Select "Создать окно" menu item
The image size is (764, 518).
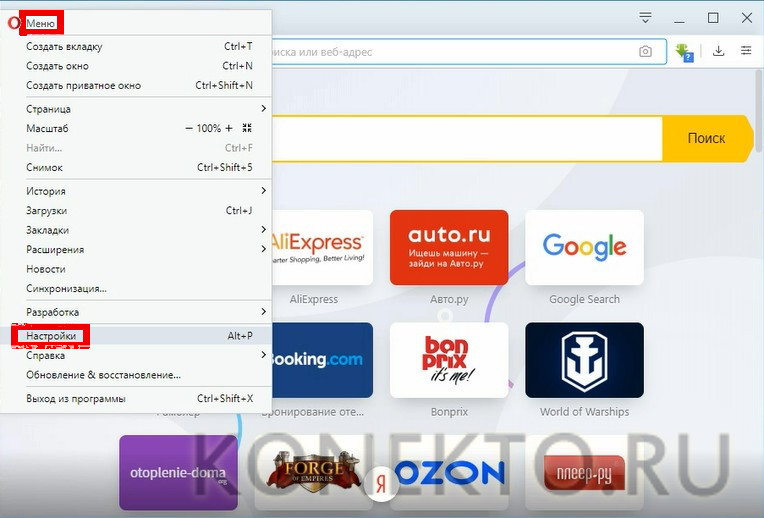tap(136, 66)
